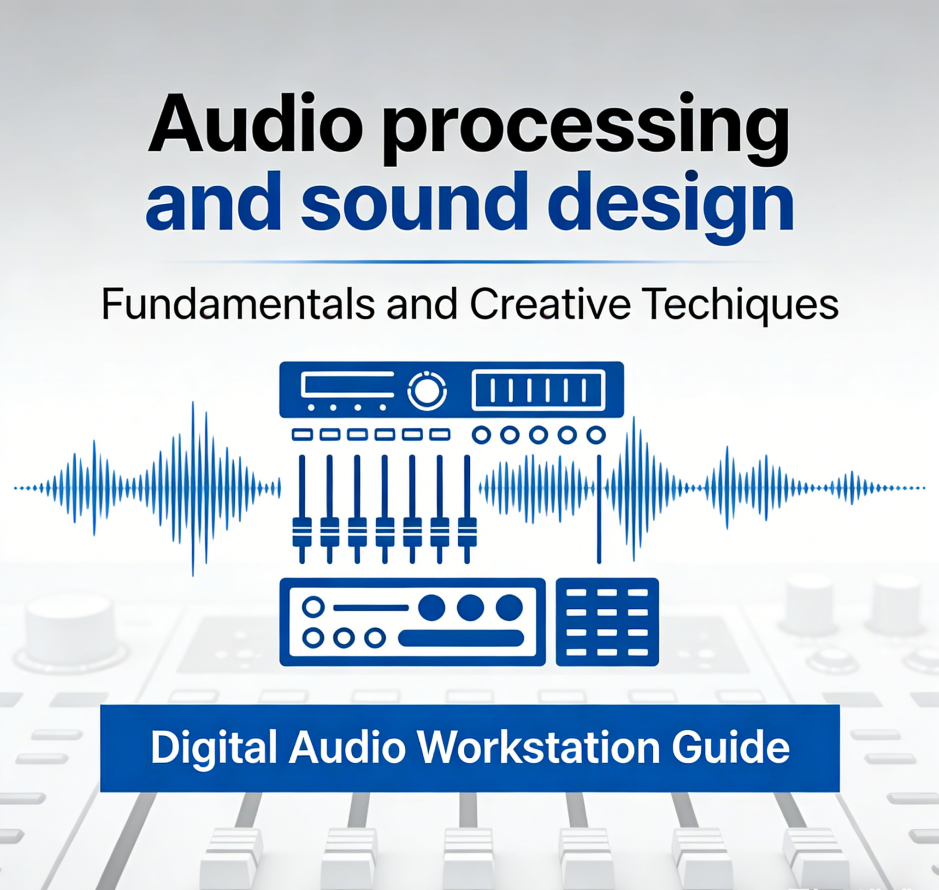
Task: Click the level meter with vertical bars
Action: point(538,389)
